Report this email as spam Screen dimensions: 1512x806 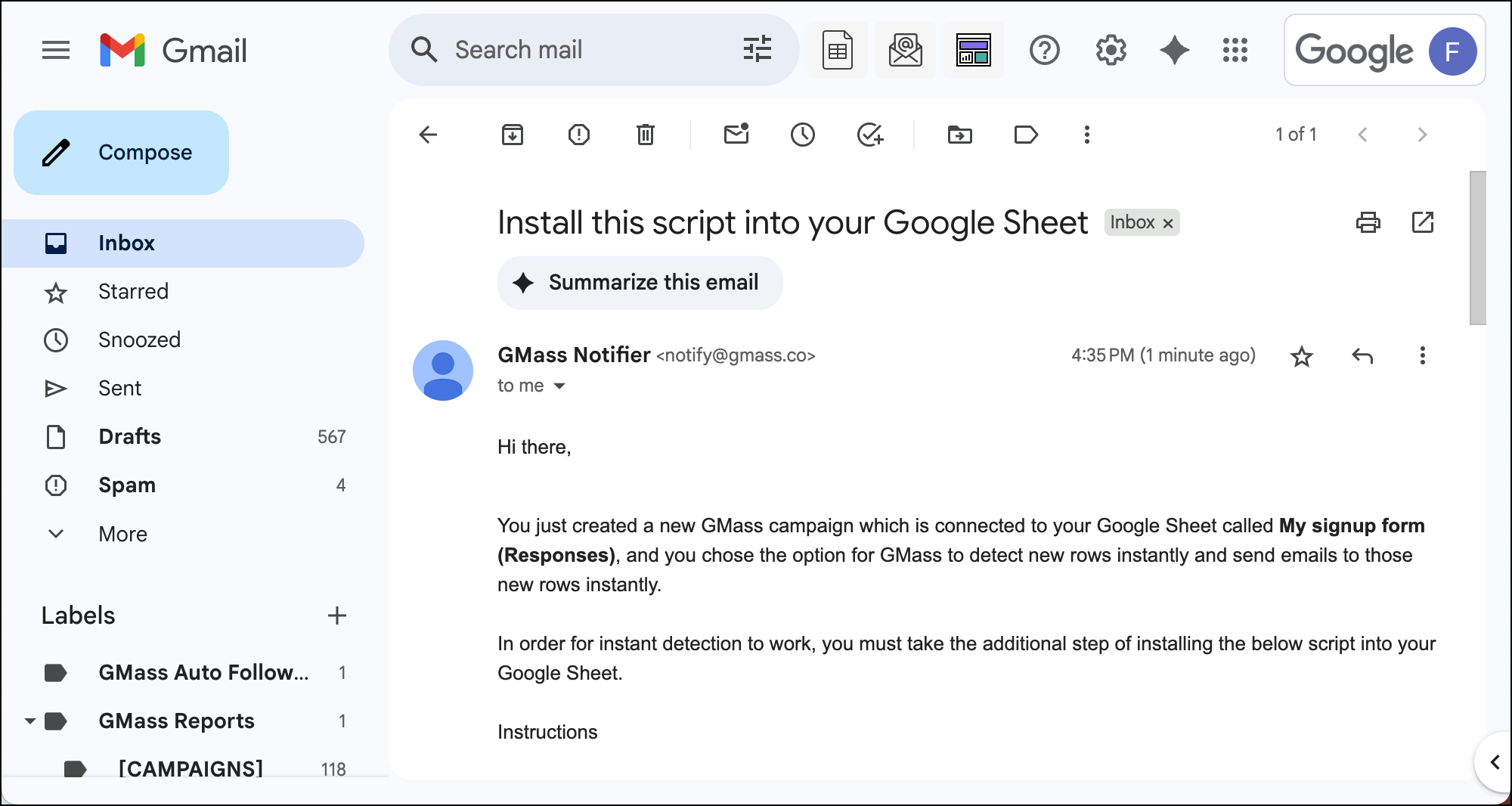tap(579, 135)
